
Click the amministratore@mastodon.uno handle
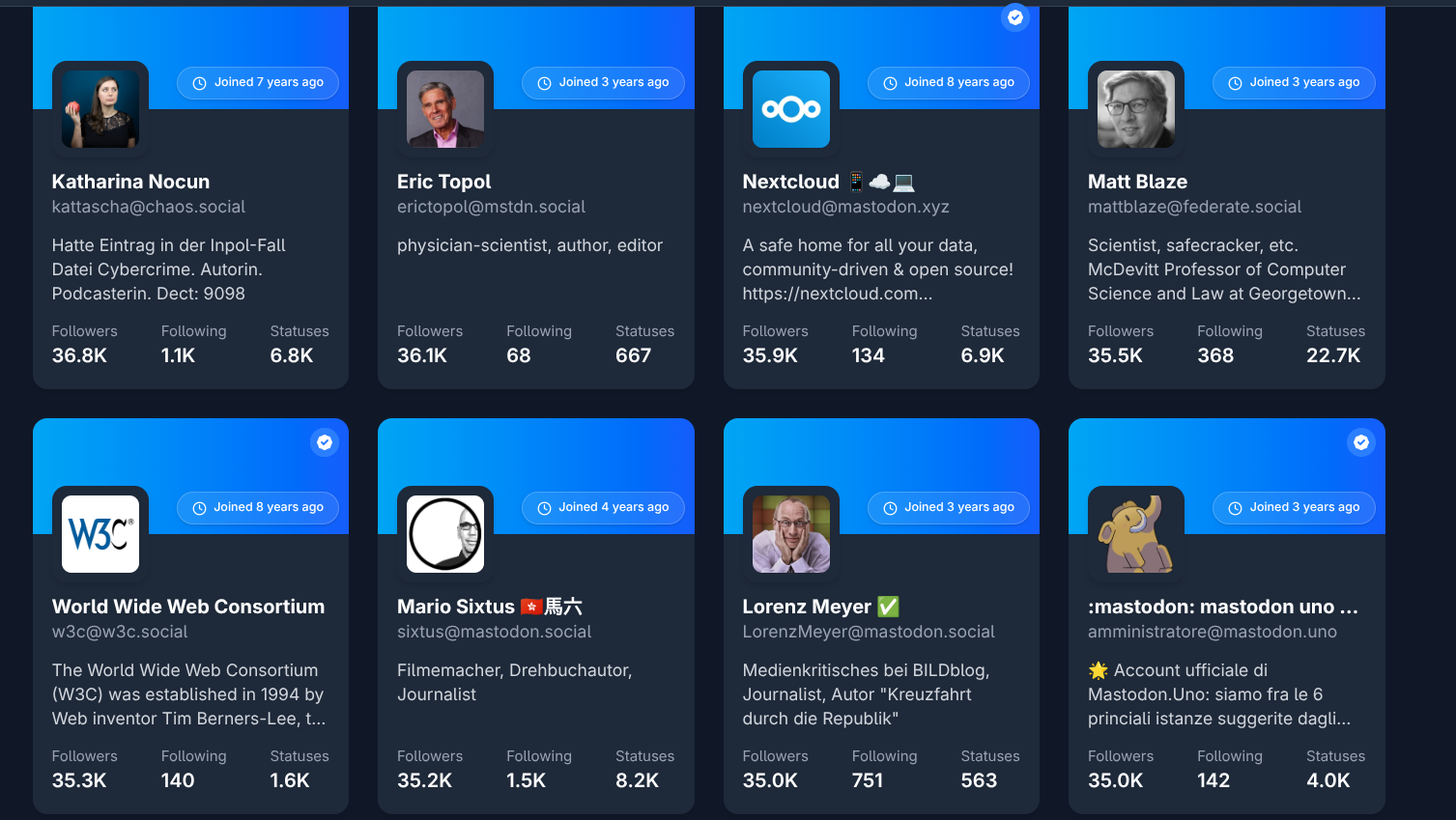(1213, 632)
